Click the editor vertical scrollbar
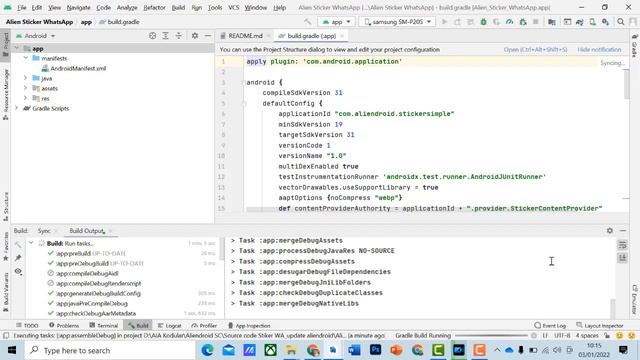Screen dimensions: 640x360 pos(627,84)
